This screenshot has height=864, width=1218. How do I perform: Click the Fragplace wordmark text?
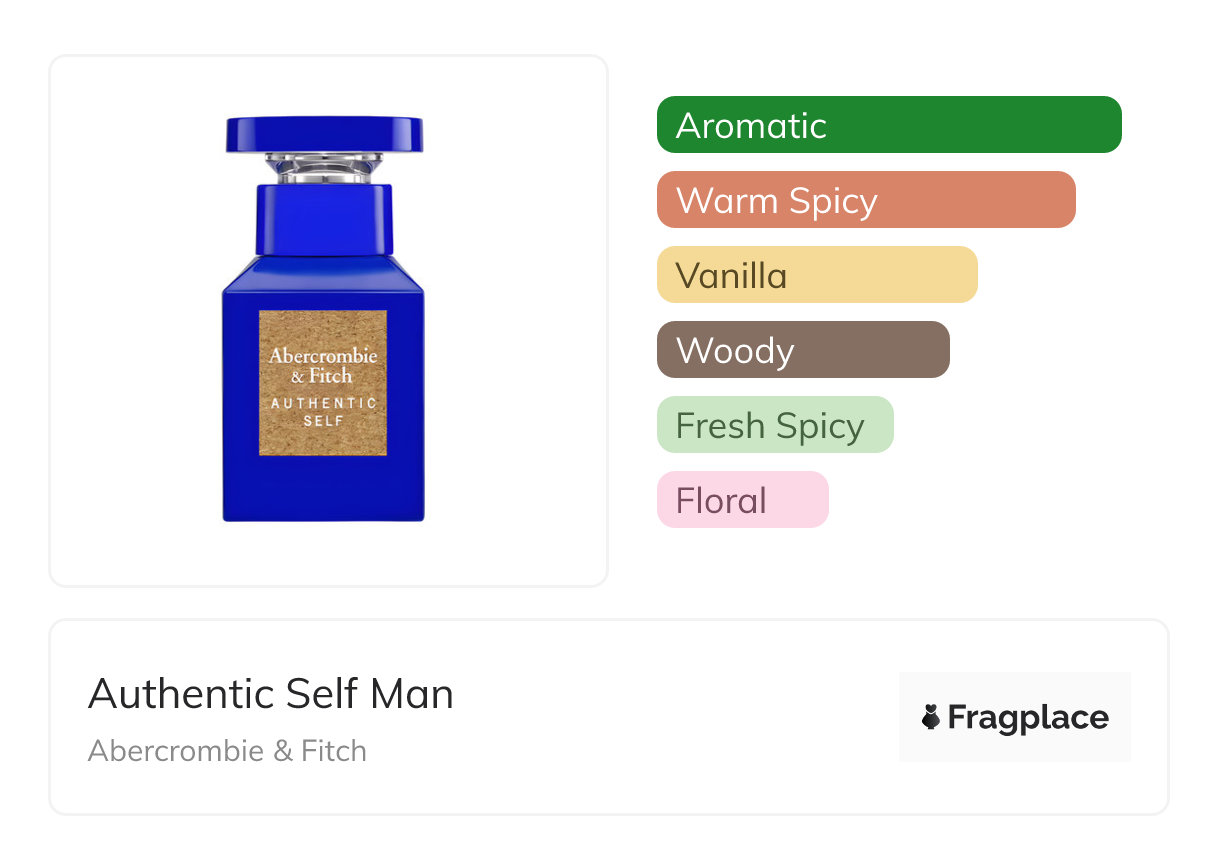click(x=1027, y=717)
